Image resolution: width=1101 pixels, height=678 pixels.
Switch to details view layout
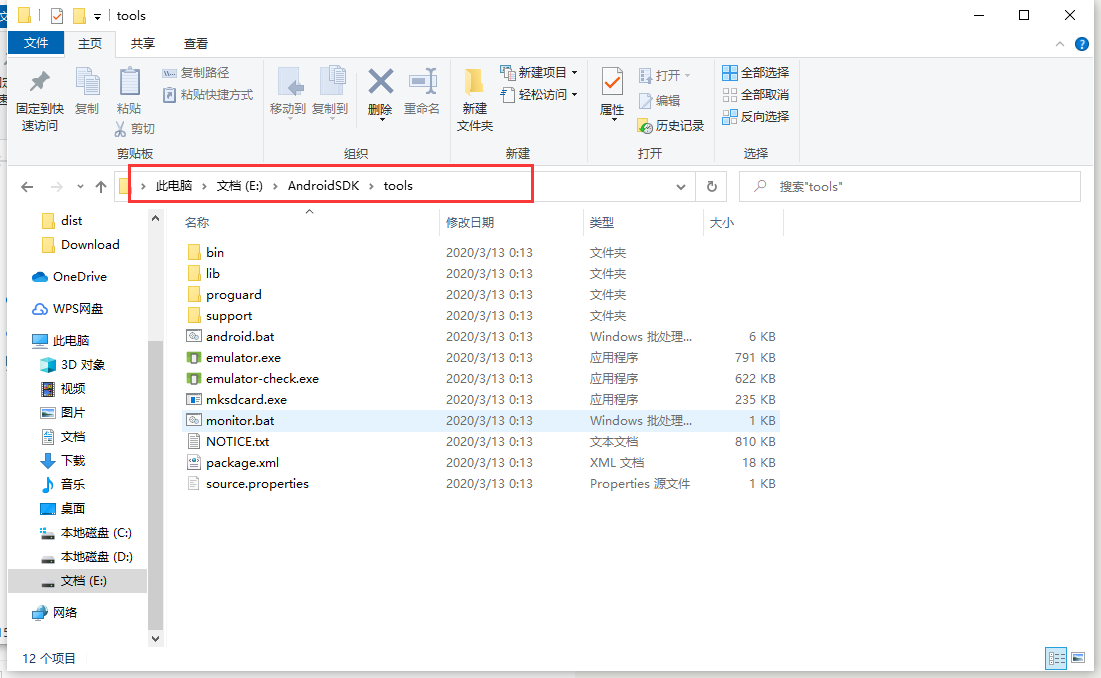pyautogui.click(x=1056, y=658)
